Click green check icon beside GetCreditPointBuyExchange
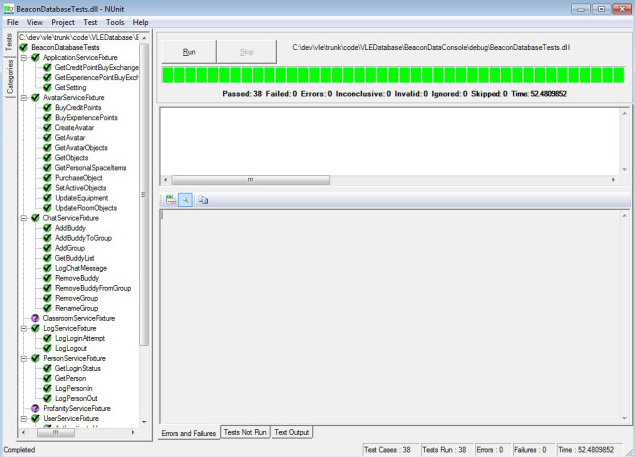 coord(47,67)
